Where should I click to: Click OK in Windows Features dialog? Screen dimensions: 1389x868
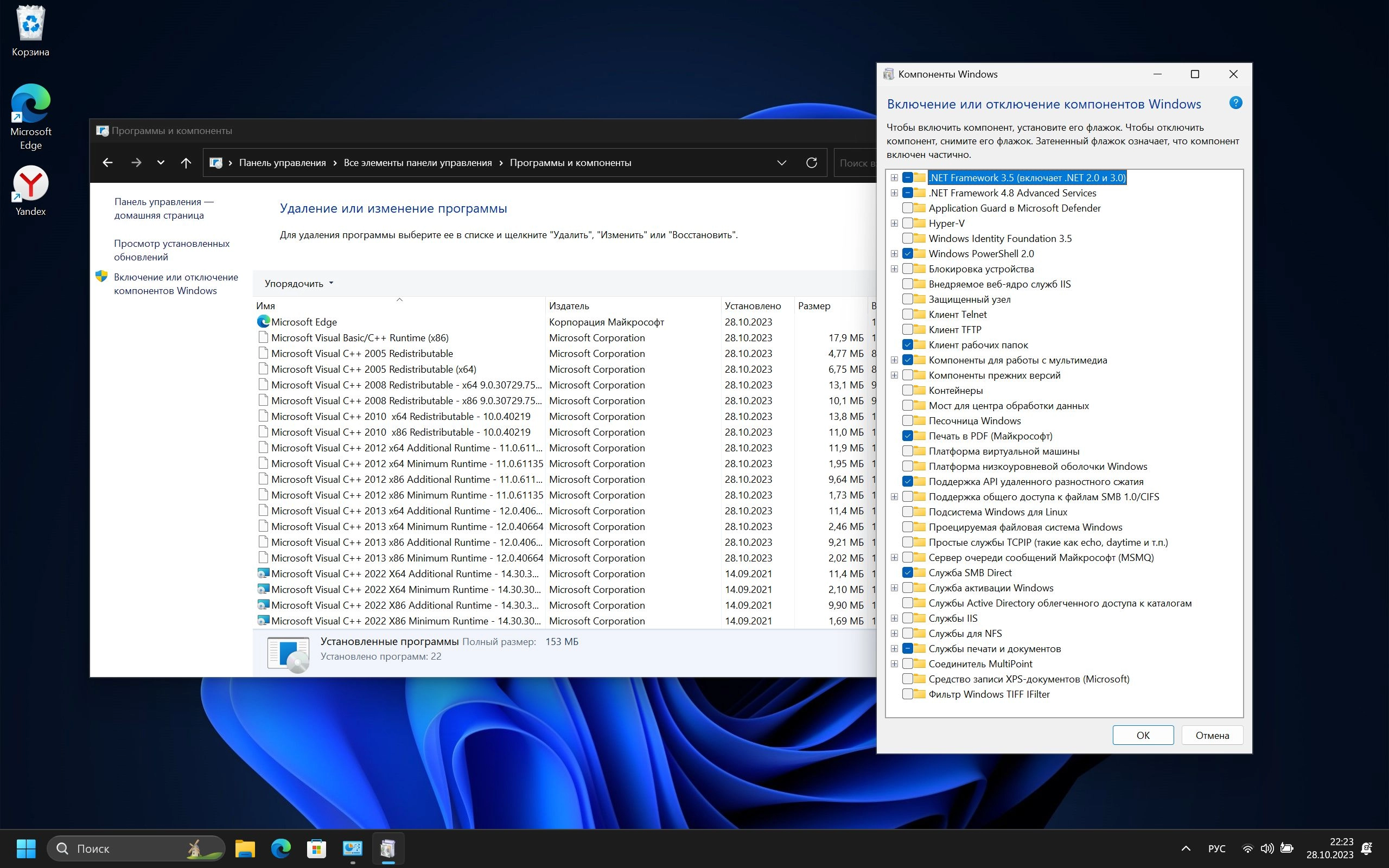click(x=1142, y=736)
